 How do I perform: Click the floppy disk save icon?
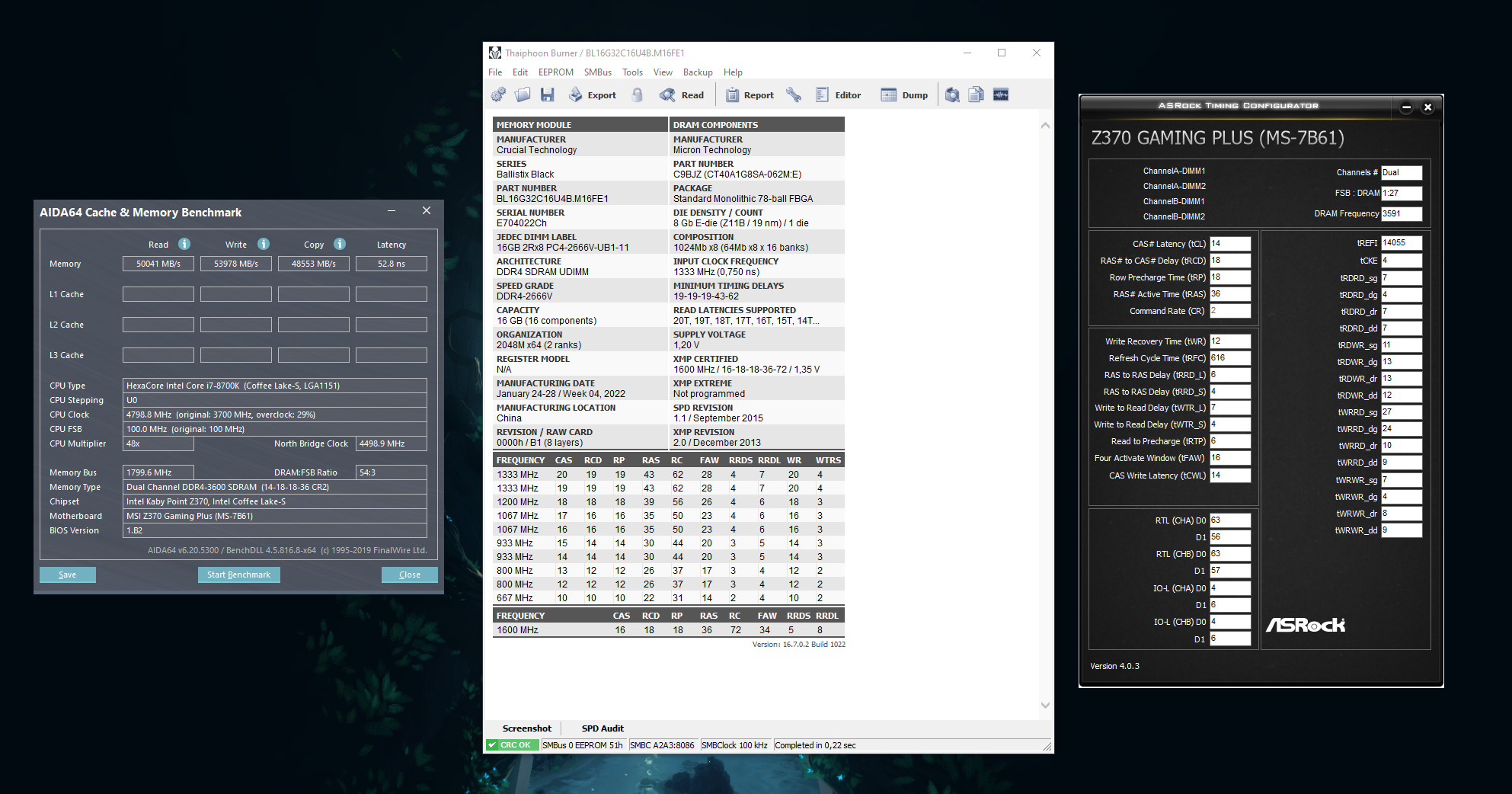point(548,94)
